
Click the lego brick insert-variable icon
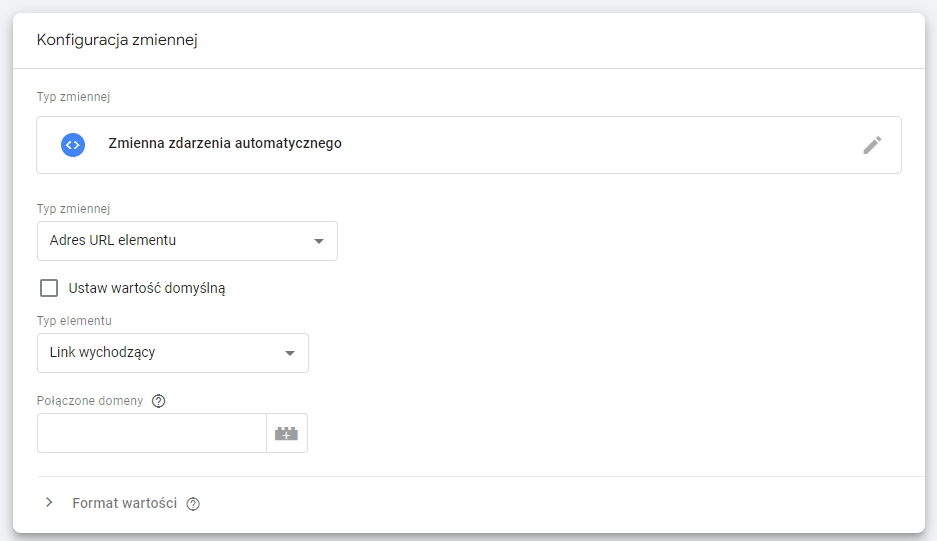click(x=286, y=433)
